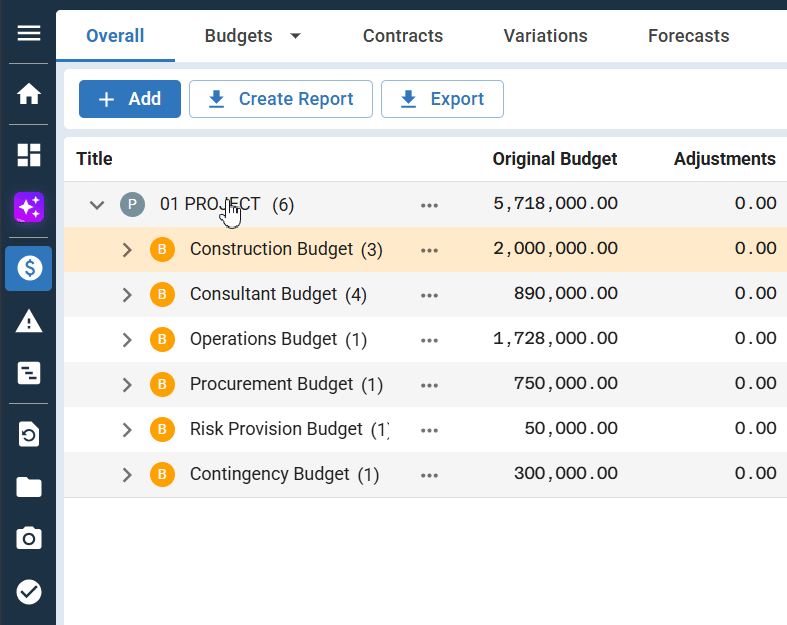Open the dashboard grid icon
The height and width of the screenshot is (625, 787).
[29, 155]
